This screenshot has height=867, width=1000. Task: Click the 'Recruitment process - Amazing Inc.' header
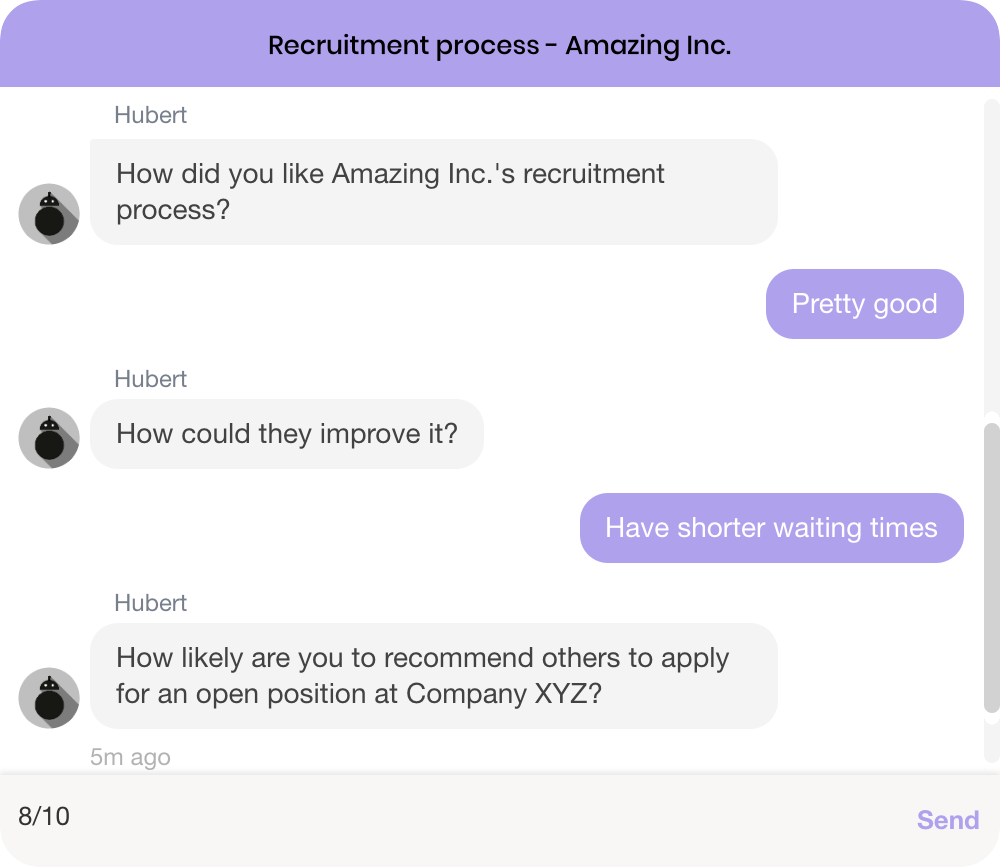click(500, 44)
